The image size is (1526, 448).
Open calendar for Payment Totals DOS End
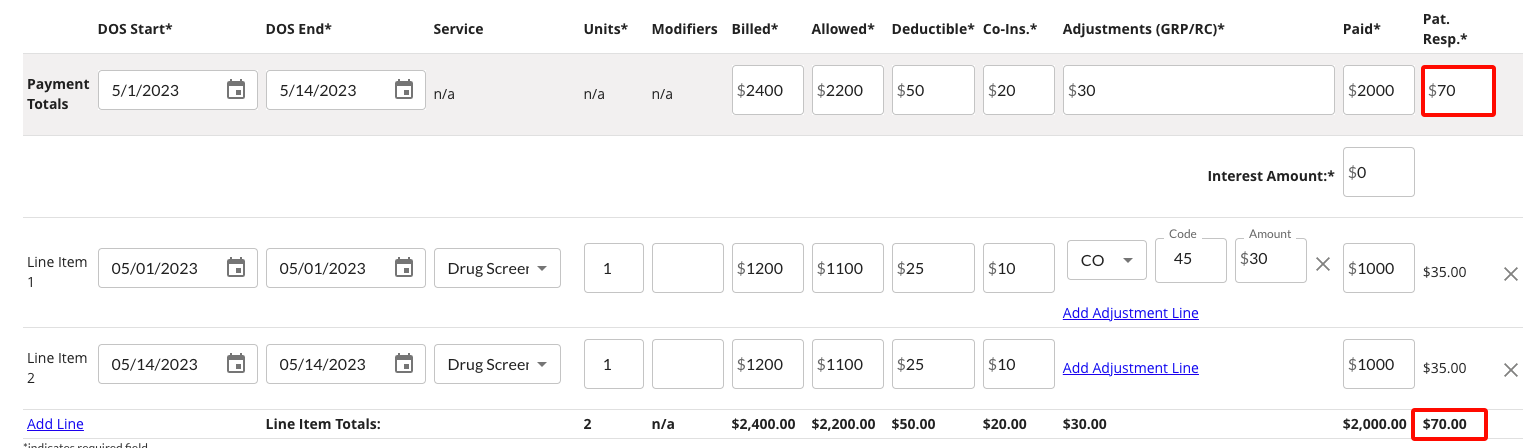[404, 90]
